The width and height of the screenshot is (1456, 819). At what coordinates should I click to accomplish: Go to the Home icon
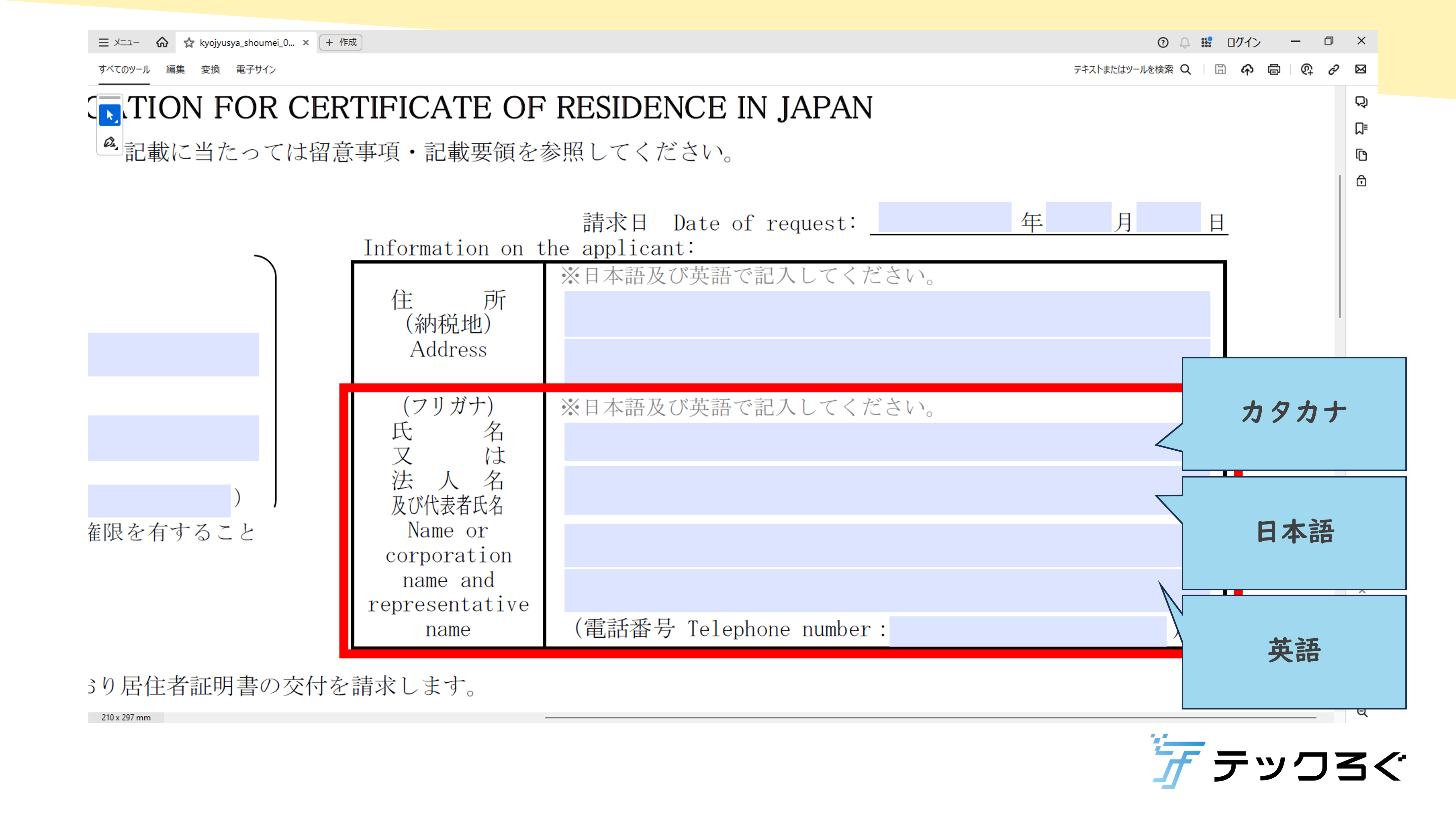162,42
